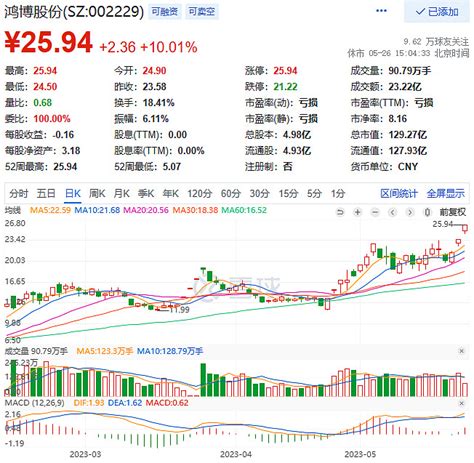Click the 跌停 21.22 value
The image size is (474, 463).
pos(285,87)
